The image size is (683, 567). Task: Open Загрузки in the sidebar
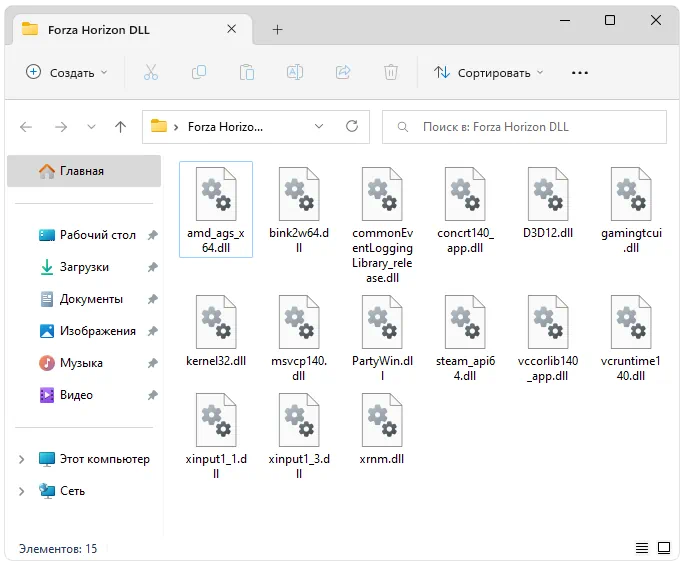pos(74,267)
